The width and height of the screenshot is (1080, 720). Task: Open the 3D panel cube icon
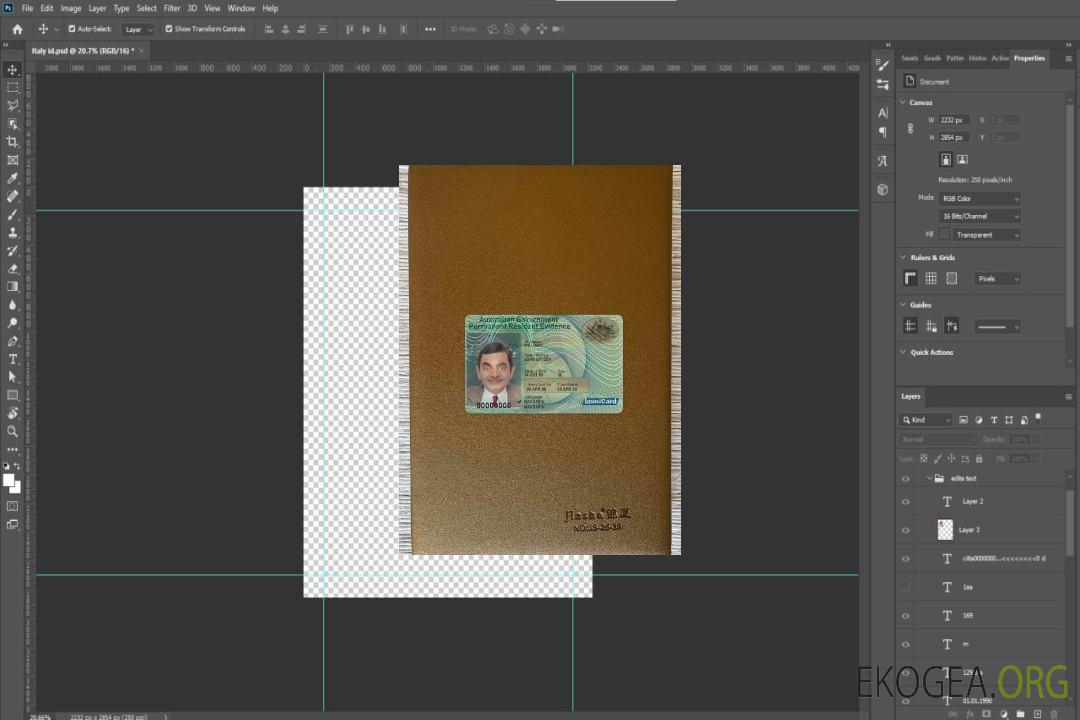click(x=883, y=189)
